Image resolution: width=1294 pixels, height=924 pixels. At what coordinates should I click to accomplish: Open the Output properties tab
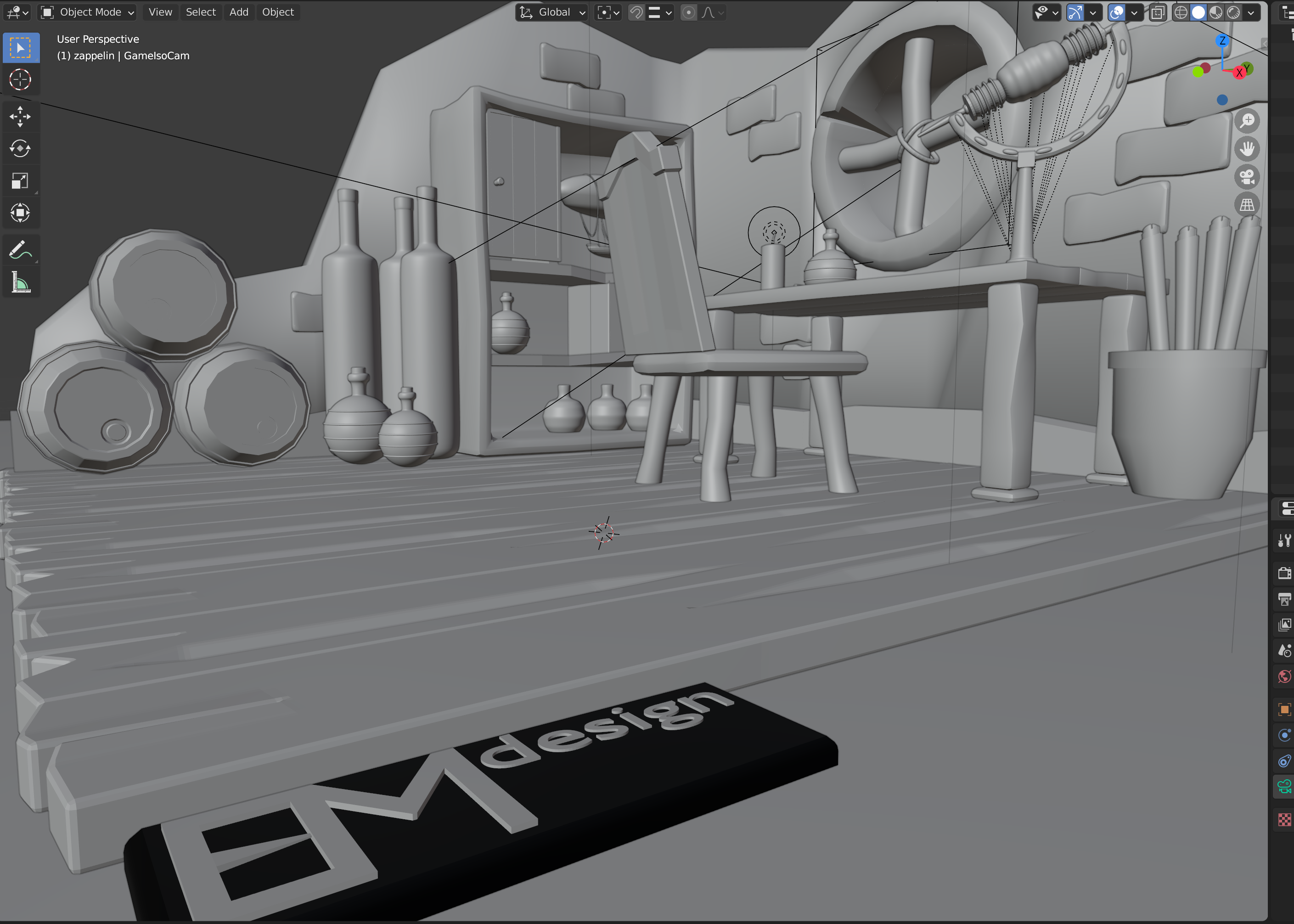point(1284,598)
